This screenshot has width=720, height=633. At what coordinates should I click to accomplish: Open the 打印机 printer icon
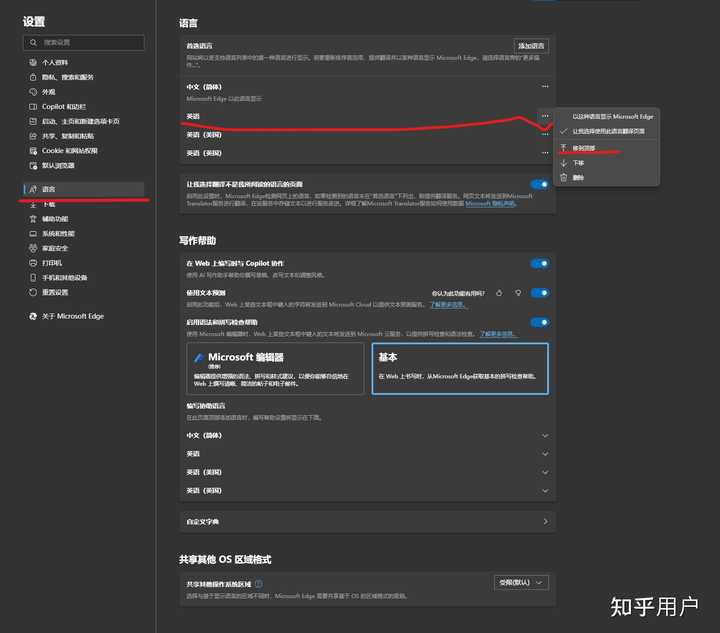point(33,263)
